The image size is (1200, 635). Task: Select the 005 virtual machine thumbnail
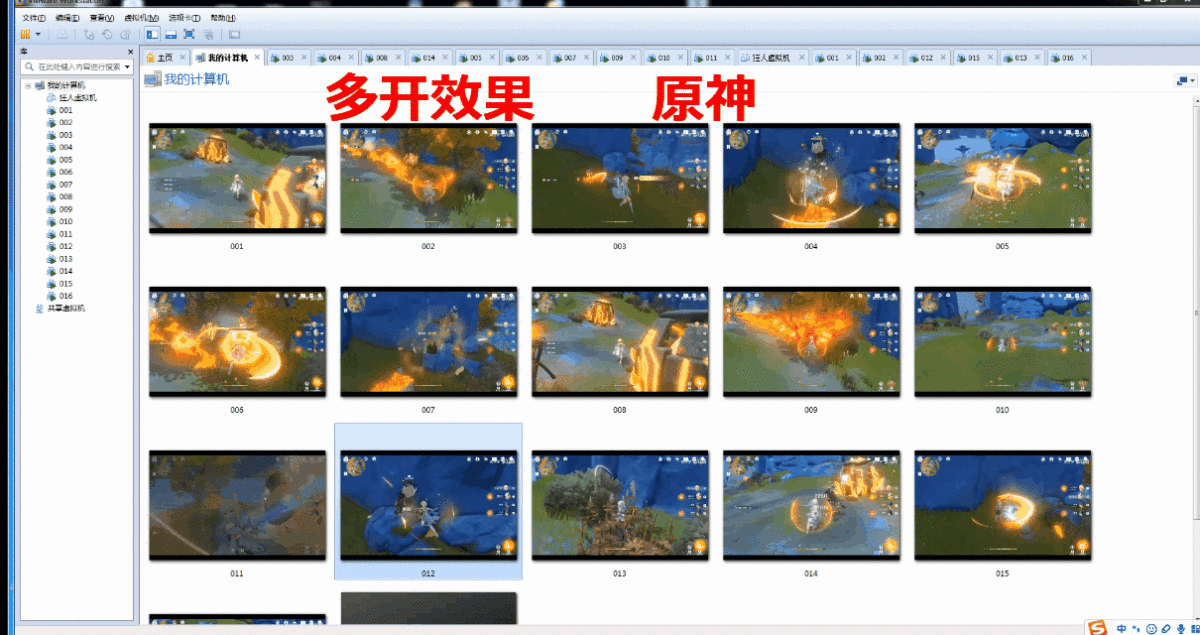1002,178
